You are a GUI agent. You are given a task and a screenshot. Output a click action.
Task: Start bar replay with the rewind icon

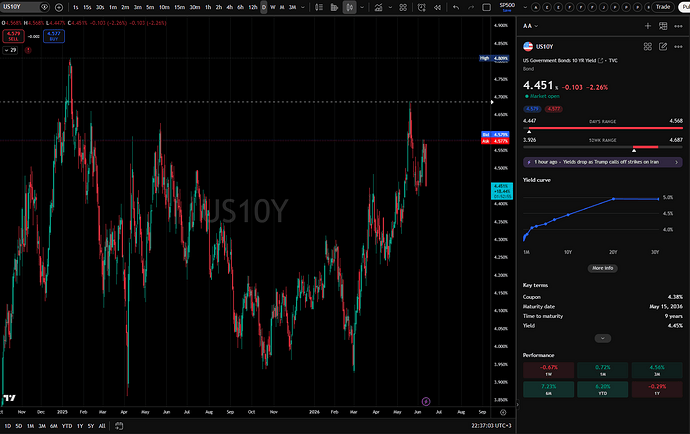pos(437,7)
